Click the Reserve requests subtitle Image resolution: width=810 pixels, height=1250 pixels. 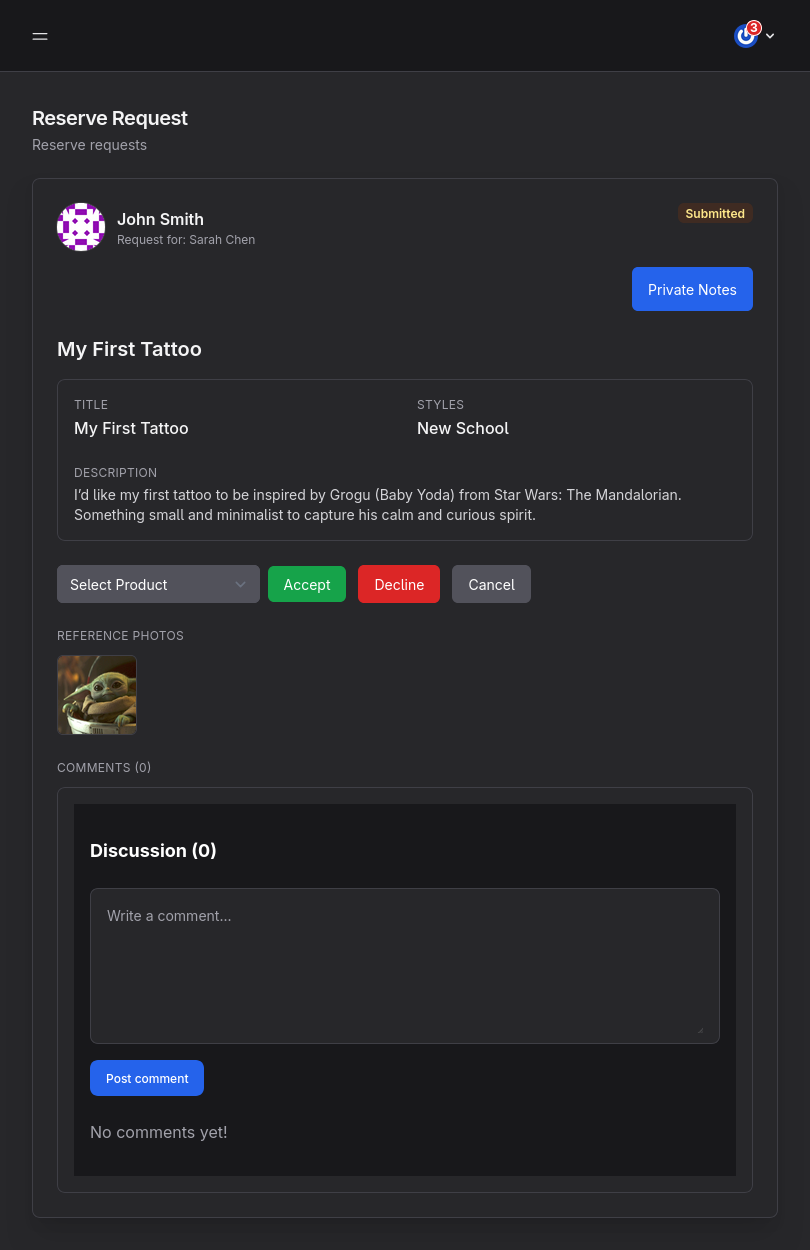point(89,145)
